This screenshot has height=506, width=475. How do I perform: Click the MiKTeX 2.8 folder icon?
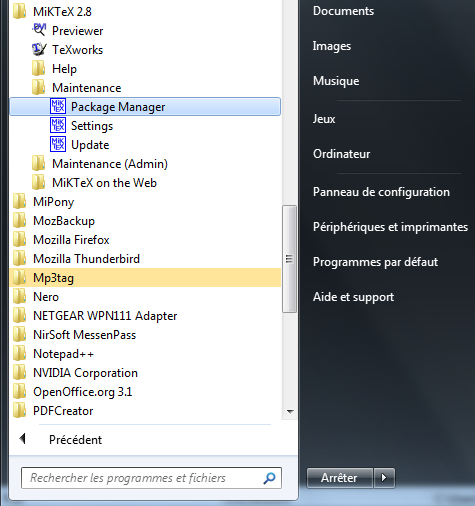[x=20, y=11]
